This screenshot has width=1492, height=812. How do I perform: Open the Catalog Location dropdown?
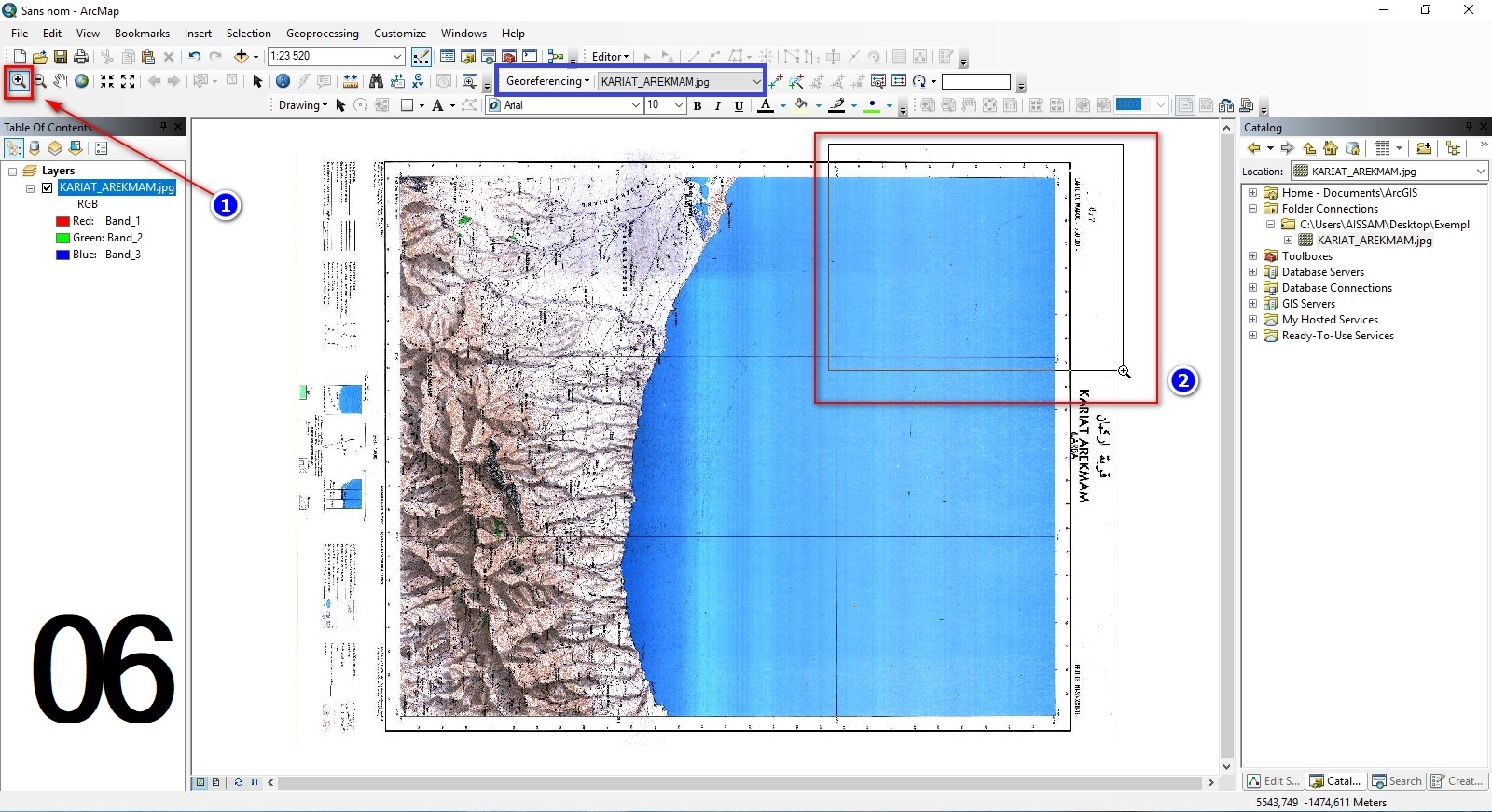pos(1480,172)
